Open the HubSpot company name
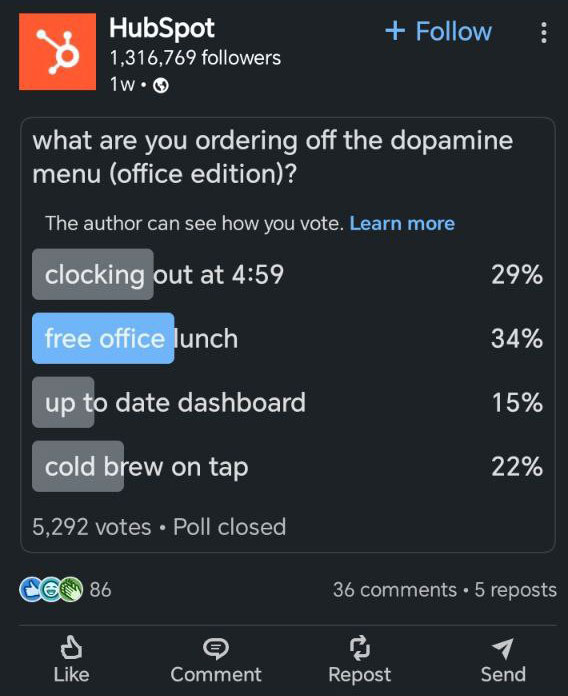 162,28
